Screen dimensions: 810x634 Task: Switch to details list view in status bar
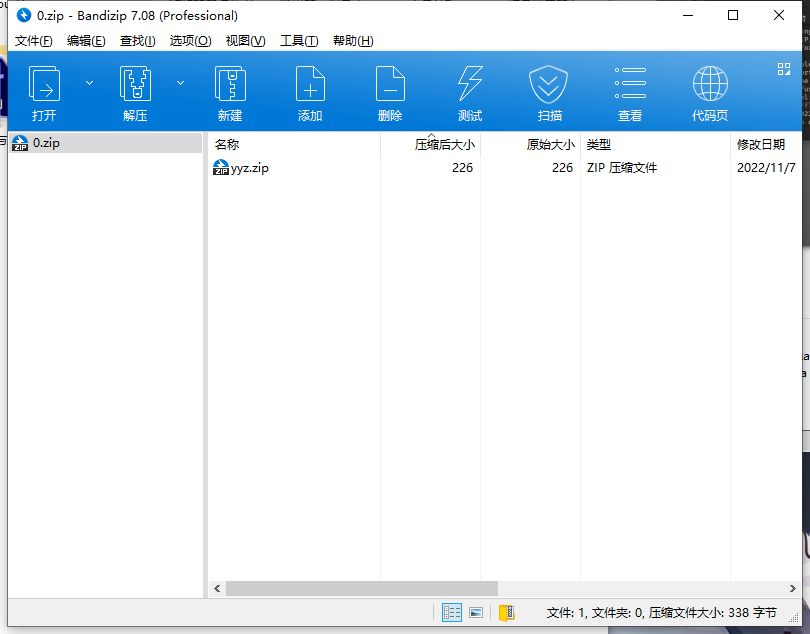pos(451,613)
